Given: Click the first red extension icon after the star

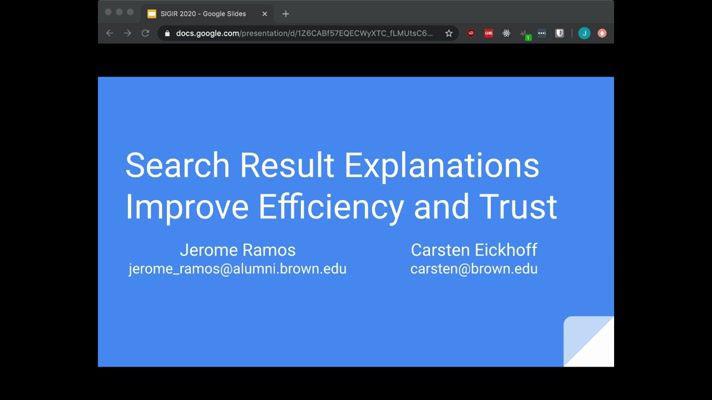Looking at the screenshot, I should click(x=471, y=33).
